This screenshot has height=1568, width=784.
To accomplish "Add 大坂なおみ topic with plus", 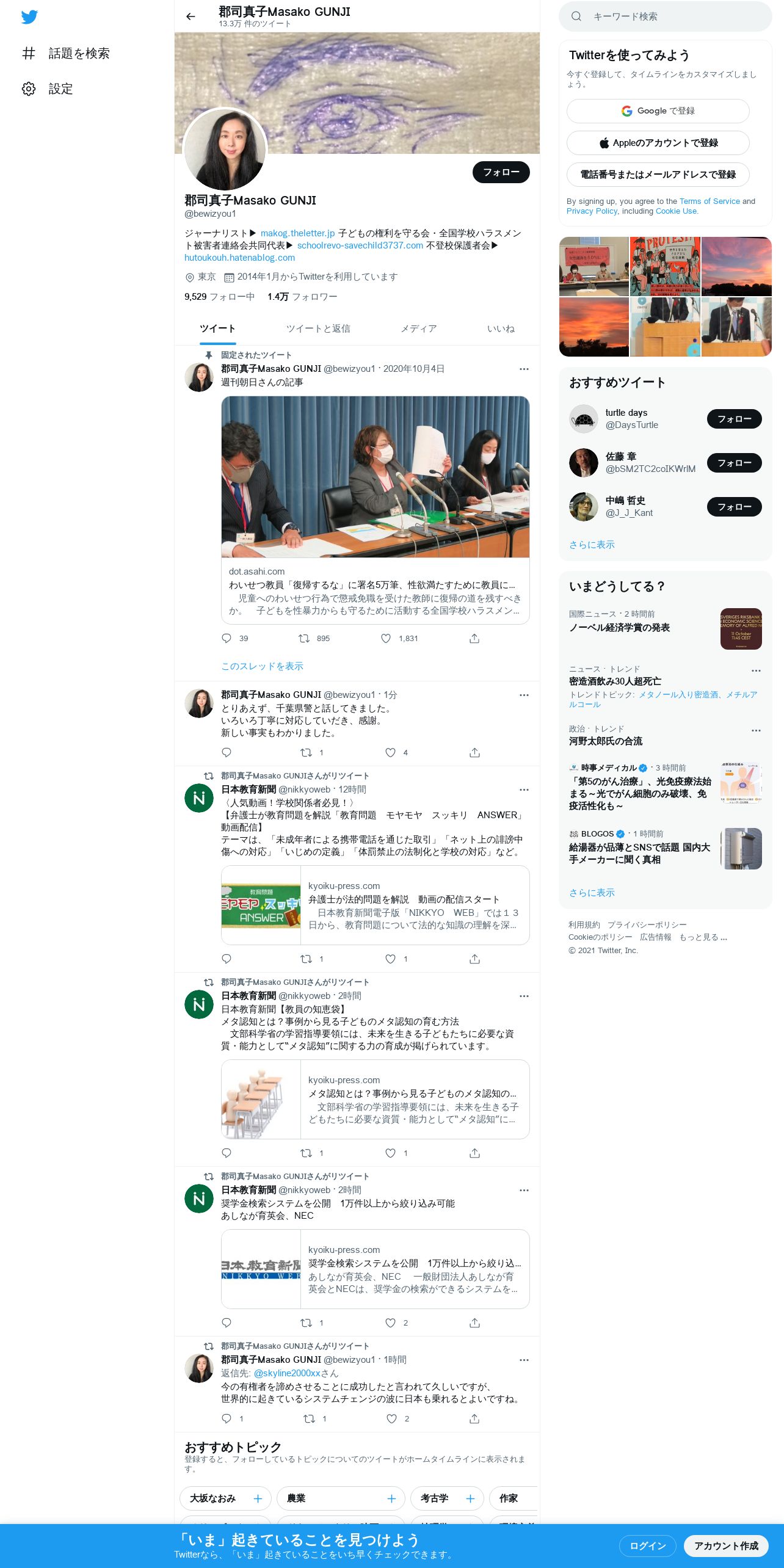I will pyautogui.click(x=258, y=1498).
